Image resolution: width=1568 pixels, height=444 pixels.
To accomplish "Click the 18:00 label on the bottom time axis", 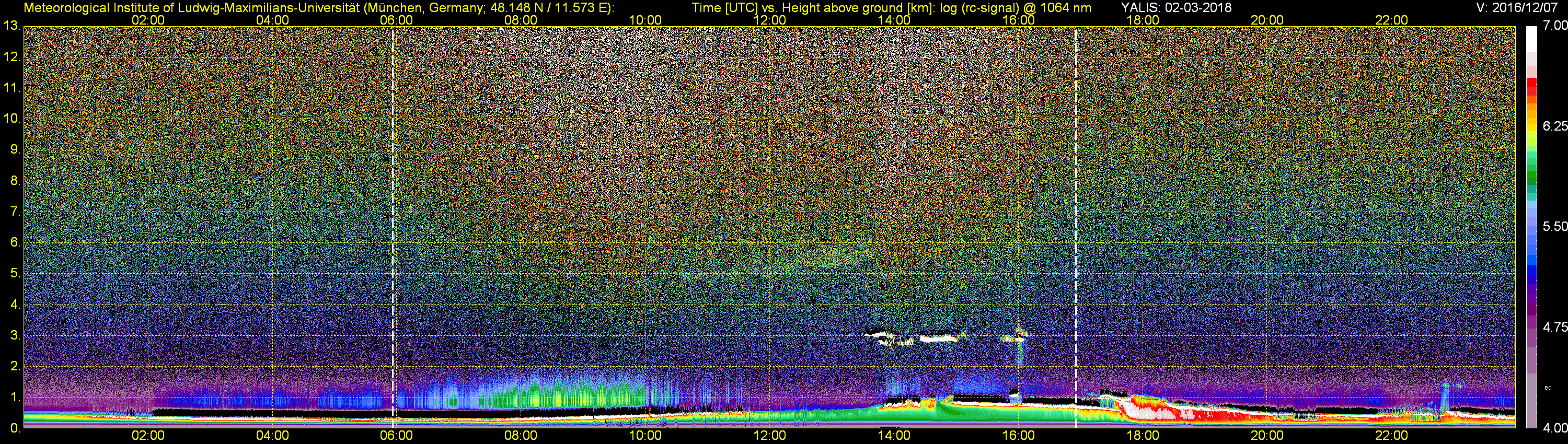I will pyautogui.click(x=1143, y=436).
